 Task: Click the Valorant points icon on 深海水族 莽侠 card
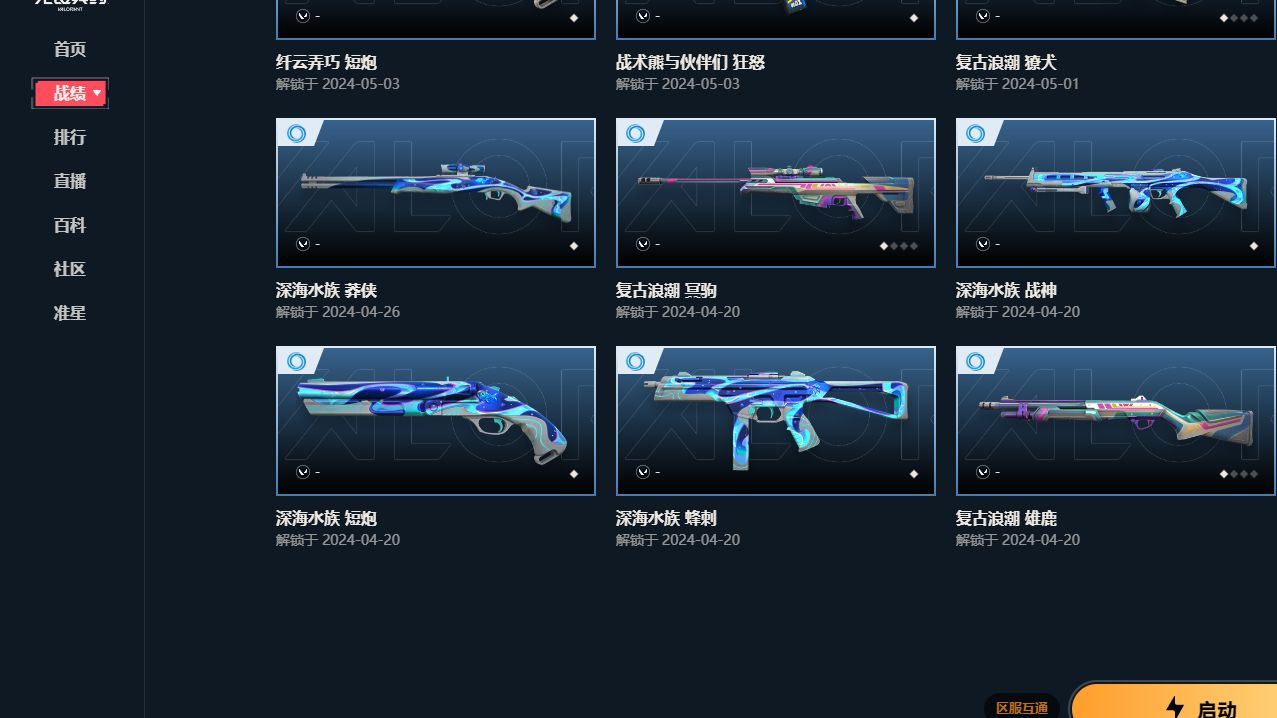pyautogui.click(x=303, y=244)
